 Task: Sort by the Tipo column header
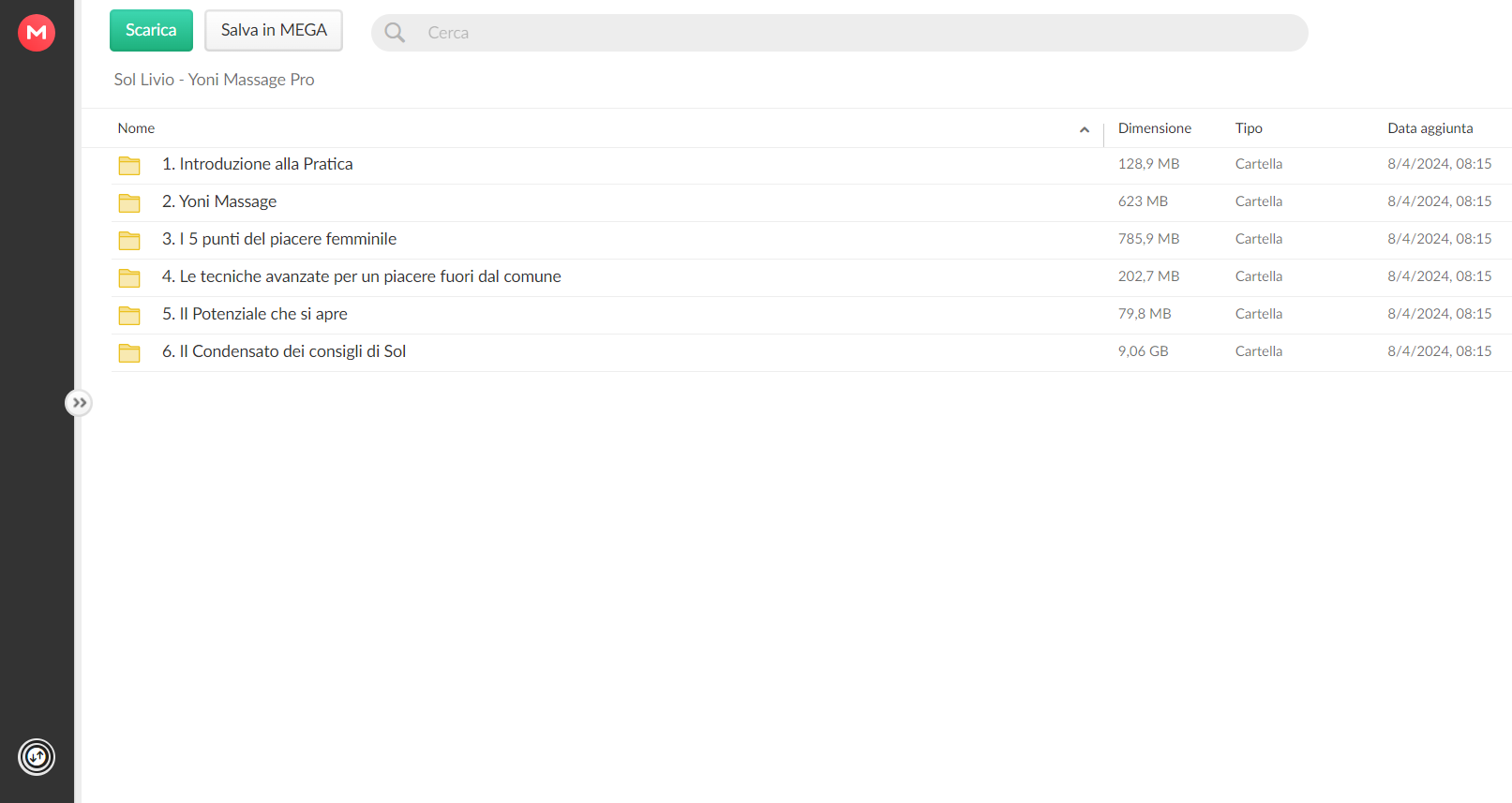click(1248, 128)
